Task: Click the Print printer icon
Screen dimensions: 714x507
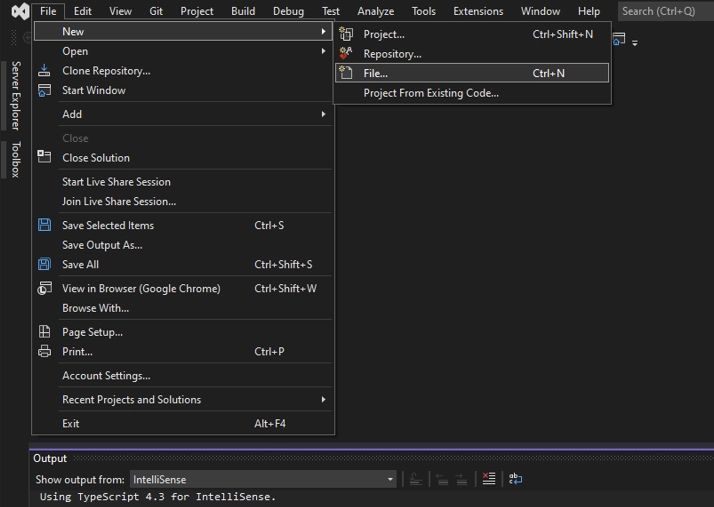Action: pyautogui.click(x=44, y=351)
